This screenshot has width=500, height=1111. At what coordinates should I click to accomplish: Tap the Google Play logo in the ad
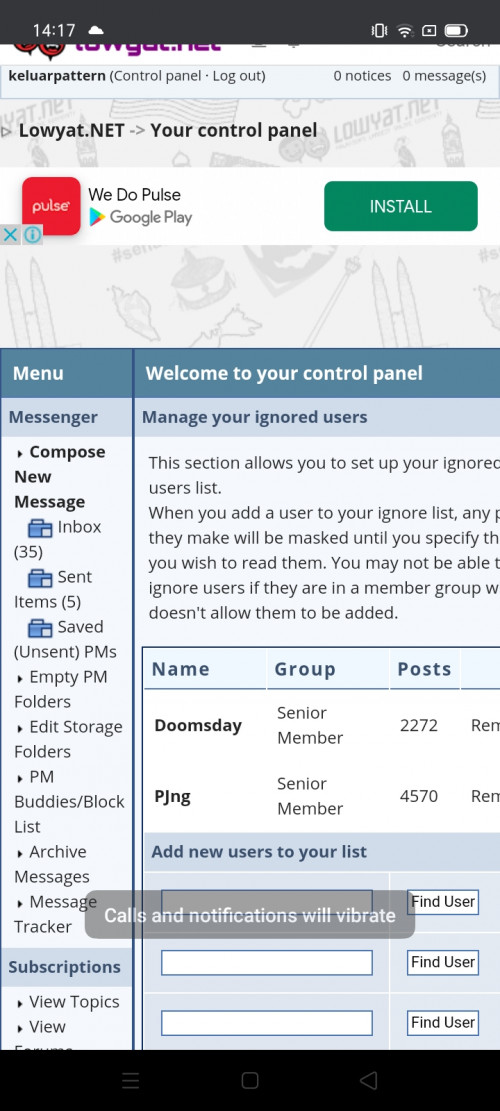[140, 218]
